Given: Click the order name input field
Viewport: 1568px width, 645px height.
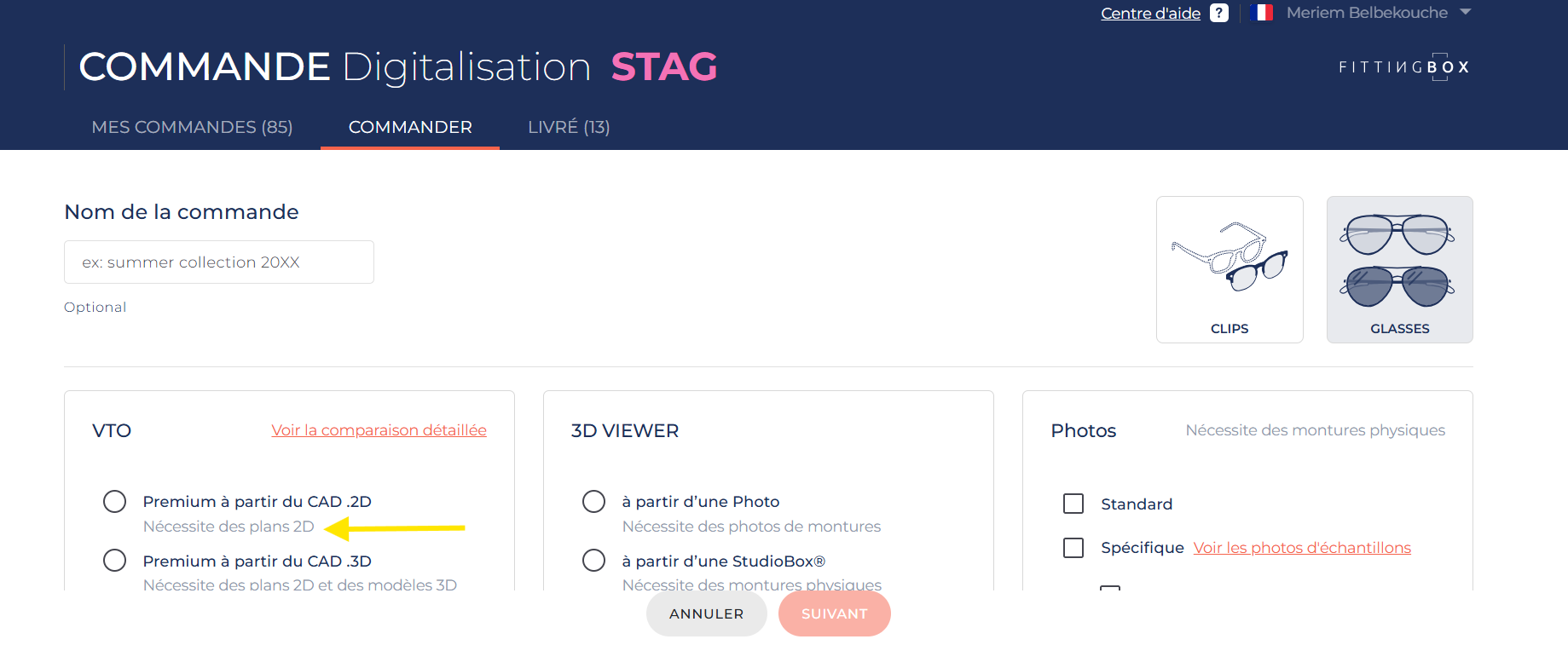Looking at the screenshot, I should pos(219,262).
